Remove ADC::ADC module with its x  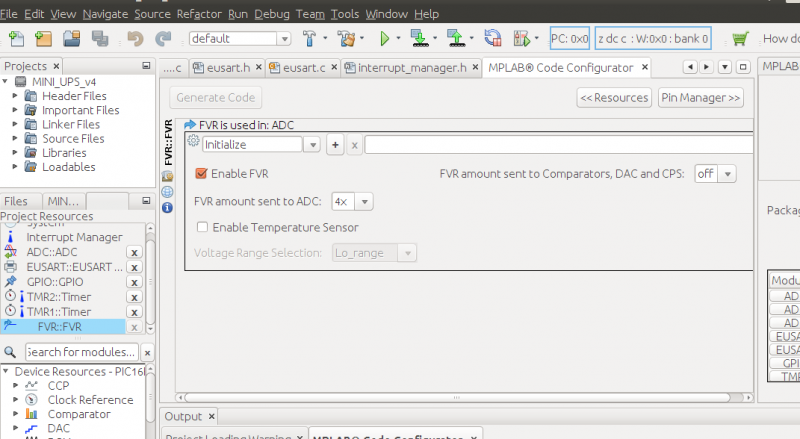pos(134,253)
